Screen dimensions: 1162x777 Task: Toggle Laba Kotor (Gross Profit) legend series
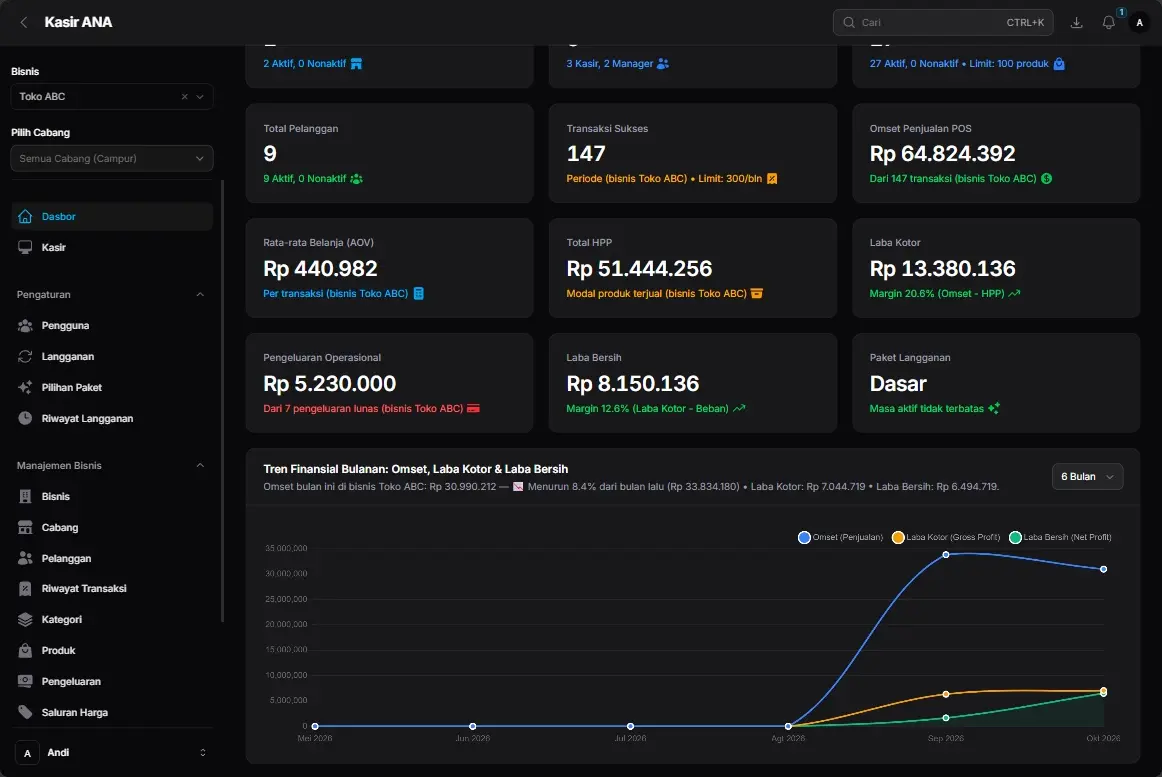click(946, 538)
